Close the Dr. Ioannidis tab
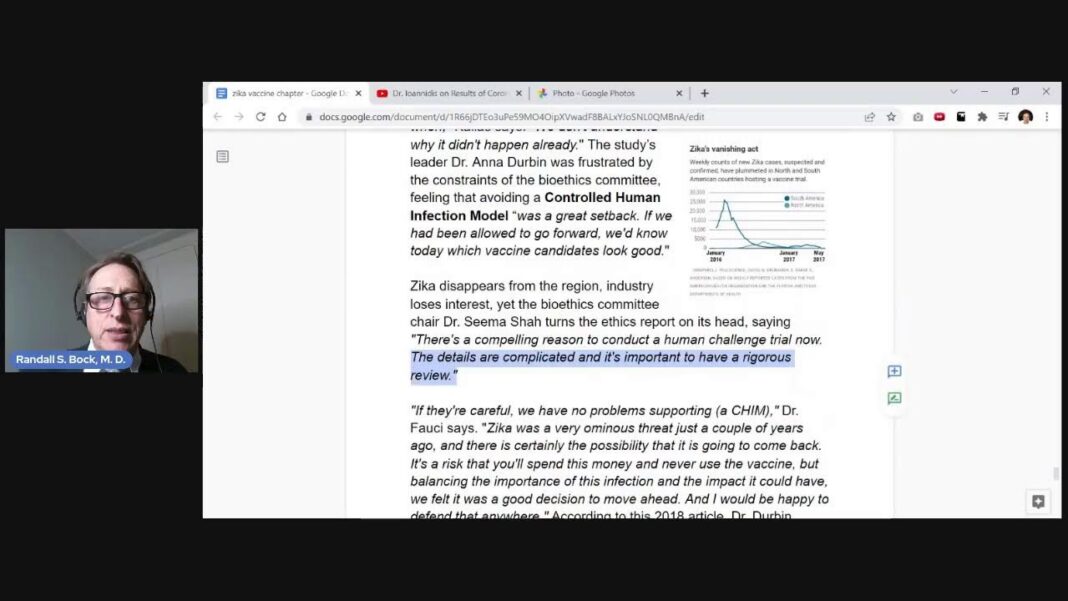This screenshot has height=601, width=1068. click(x=519, y=93)
